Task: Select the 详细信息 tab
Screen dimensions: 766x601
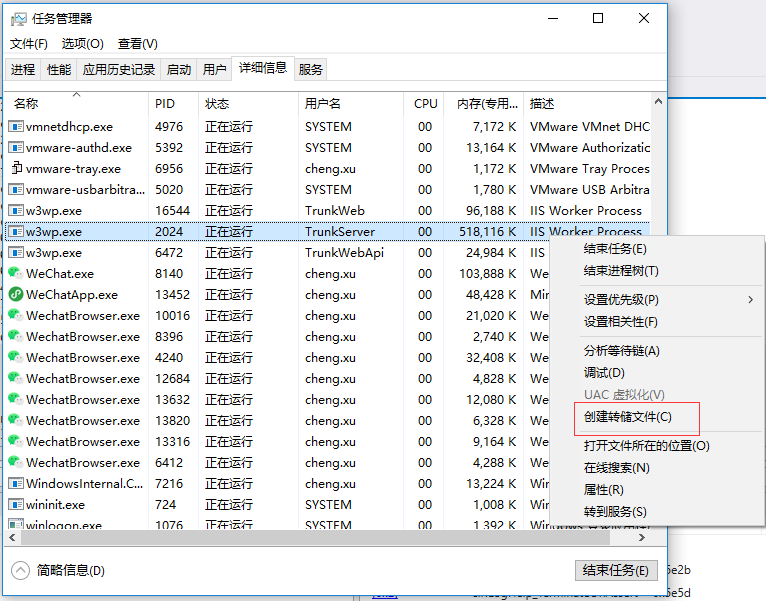Action: point(263,68)
